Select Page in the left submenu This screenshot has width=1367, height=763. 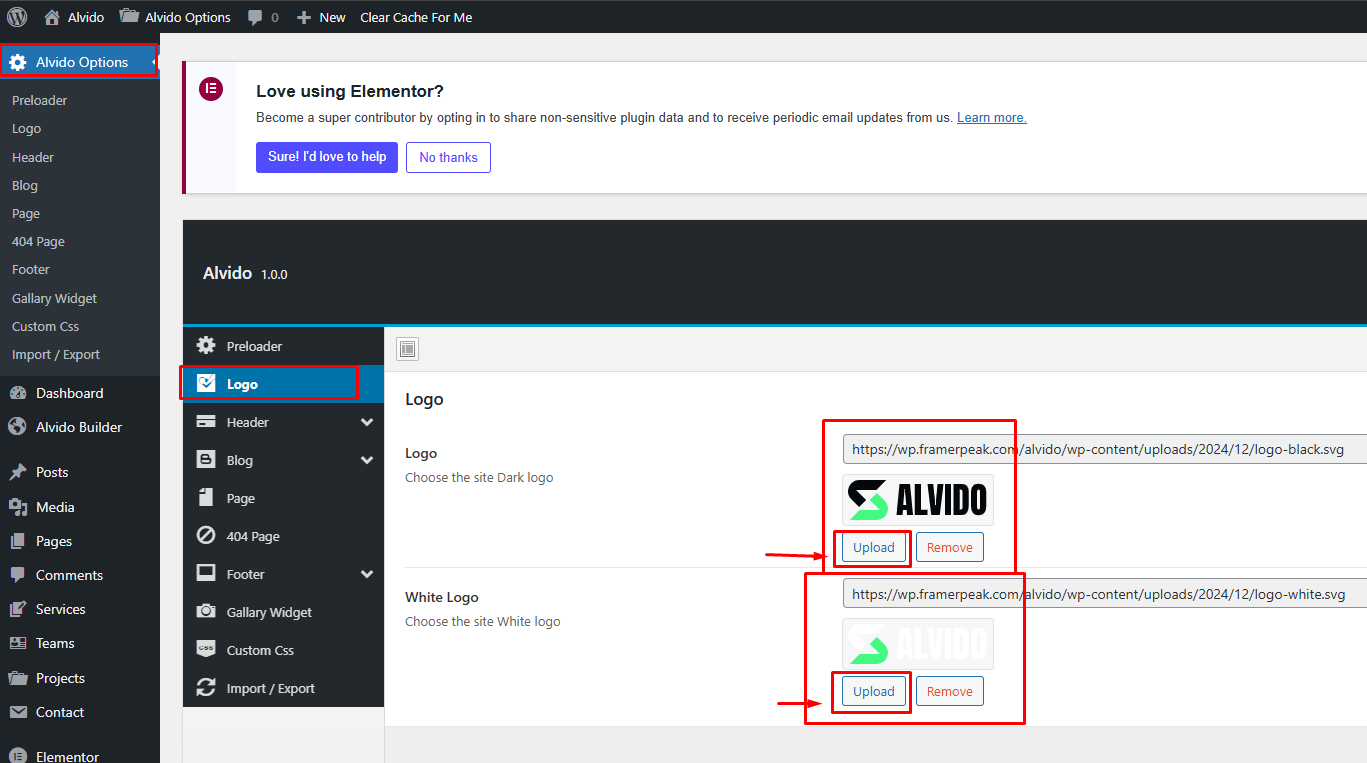[x=26, y=213]
